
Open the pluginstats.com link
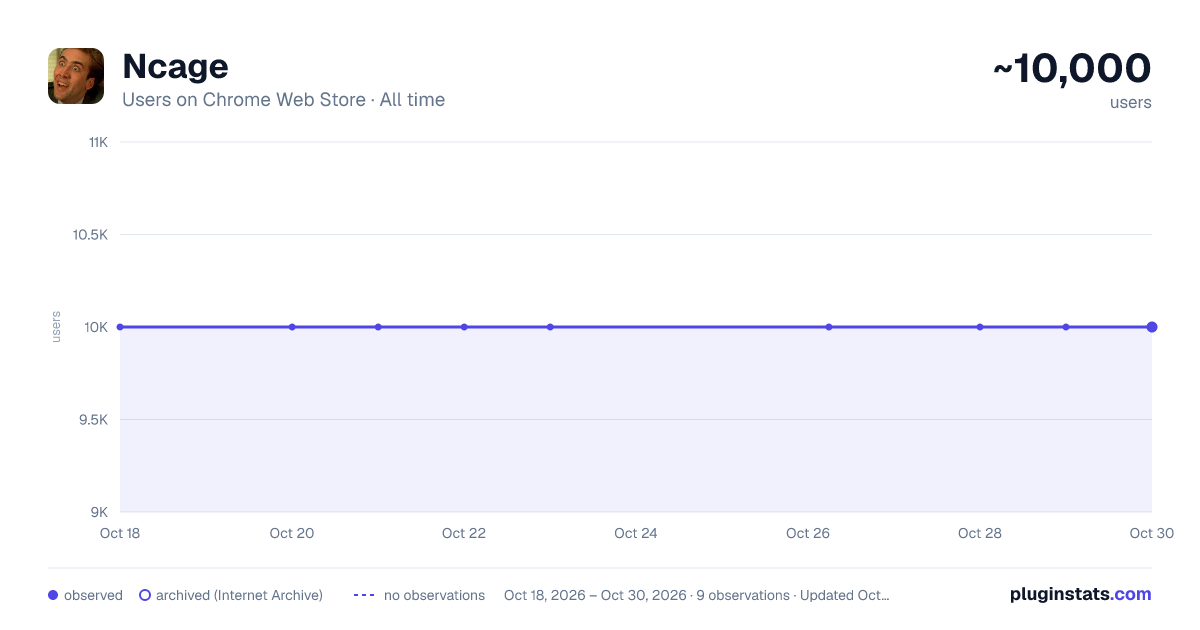tap(1080, 594)
